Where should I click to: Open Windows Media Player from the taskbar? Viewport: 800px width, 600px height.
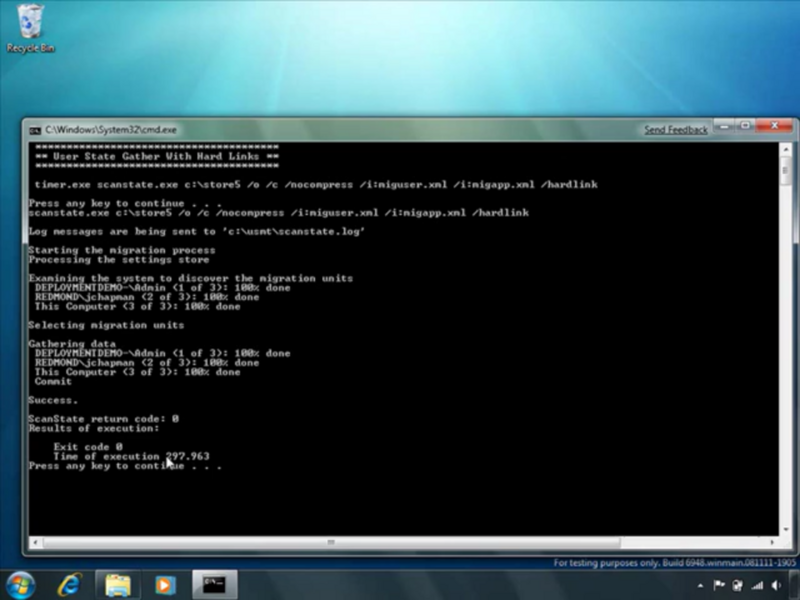(165, 584)
